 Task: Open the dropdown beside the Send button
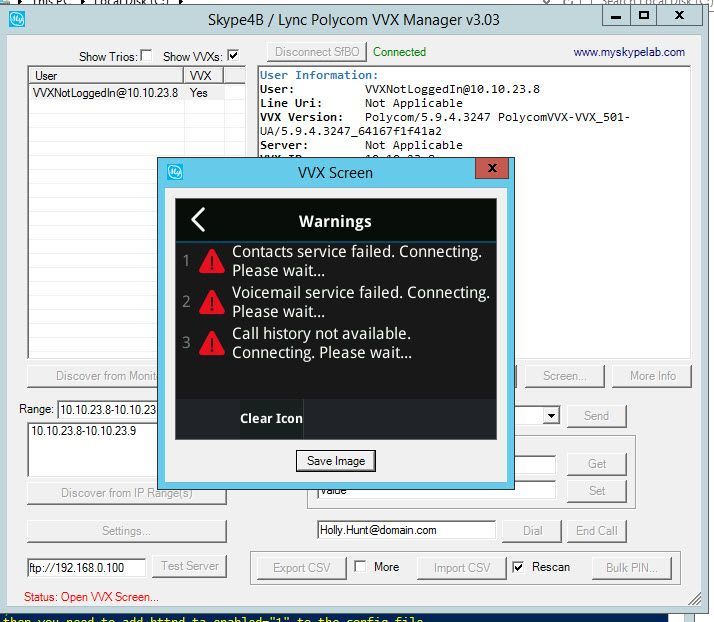point(551,415)
